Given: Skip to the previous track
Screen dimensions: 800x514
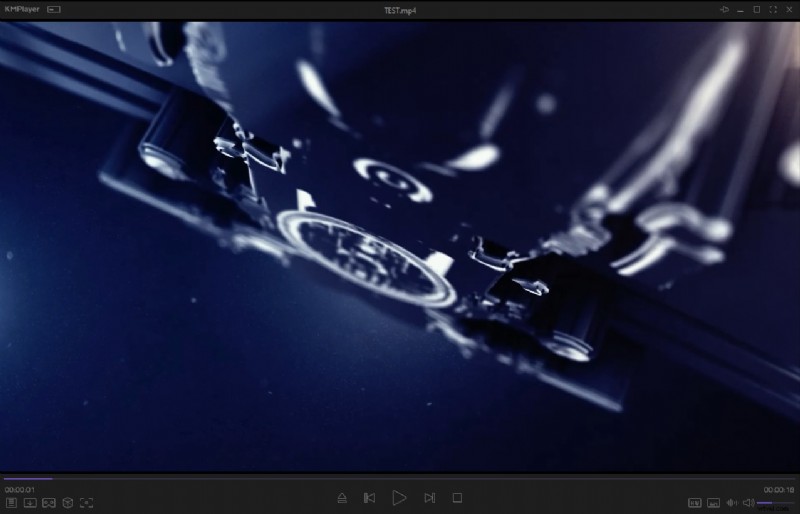Looking at the screenshot, I should point(369,497).
